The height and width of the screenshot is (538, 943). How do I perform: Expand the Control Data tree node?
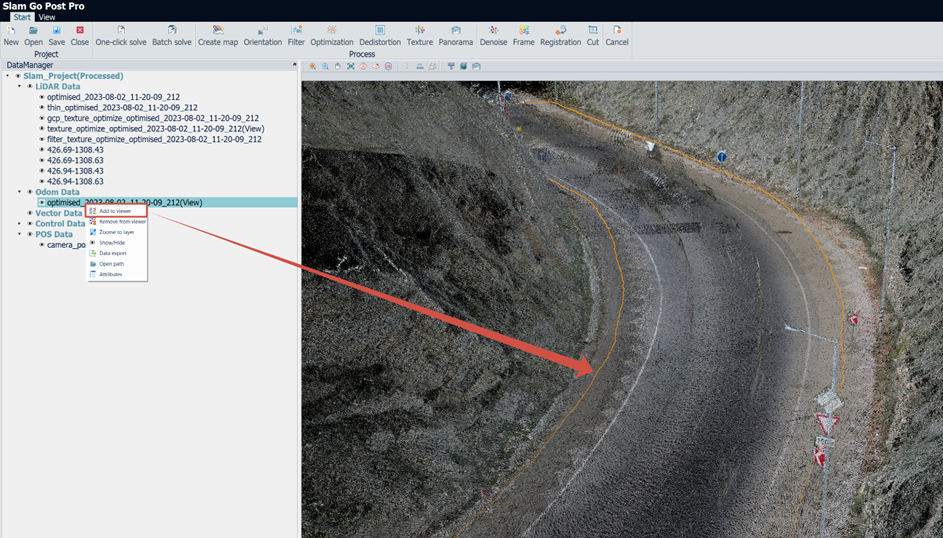click(x=19, y=224)
